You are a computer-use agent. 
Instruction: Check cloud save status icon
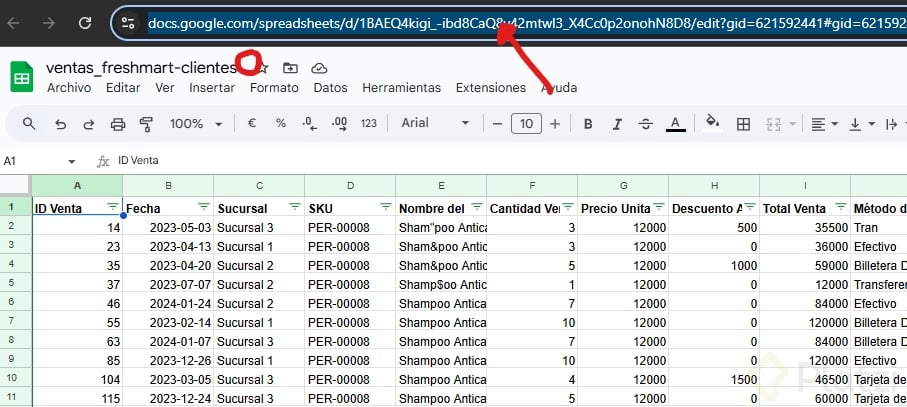[x=319, y=68]
